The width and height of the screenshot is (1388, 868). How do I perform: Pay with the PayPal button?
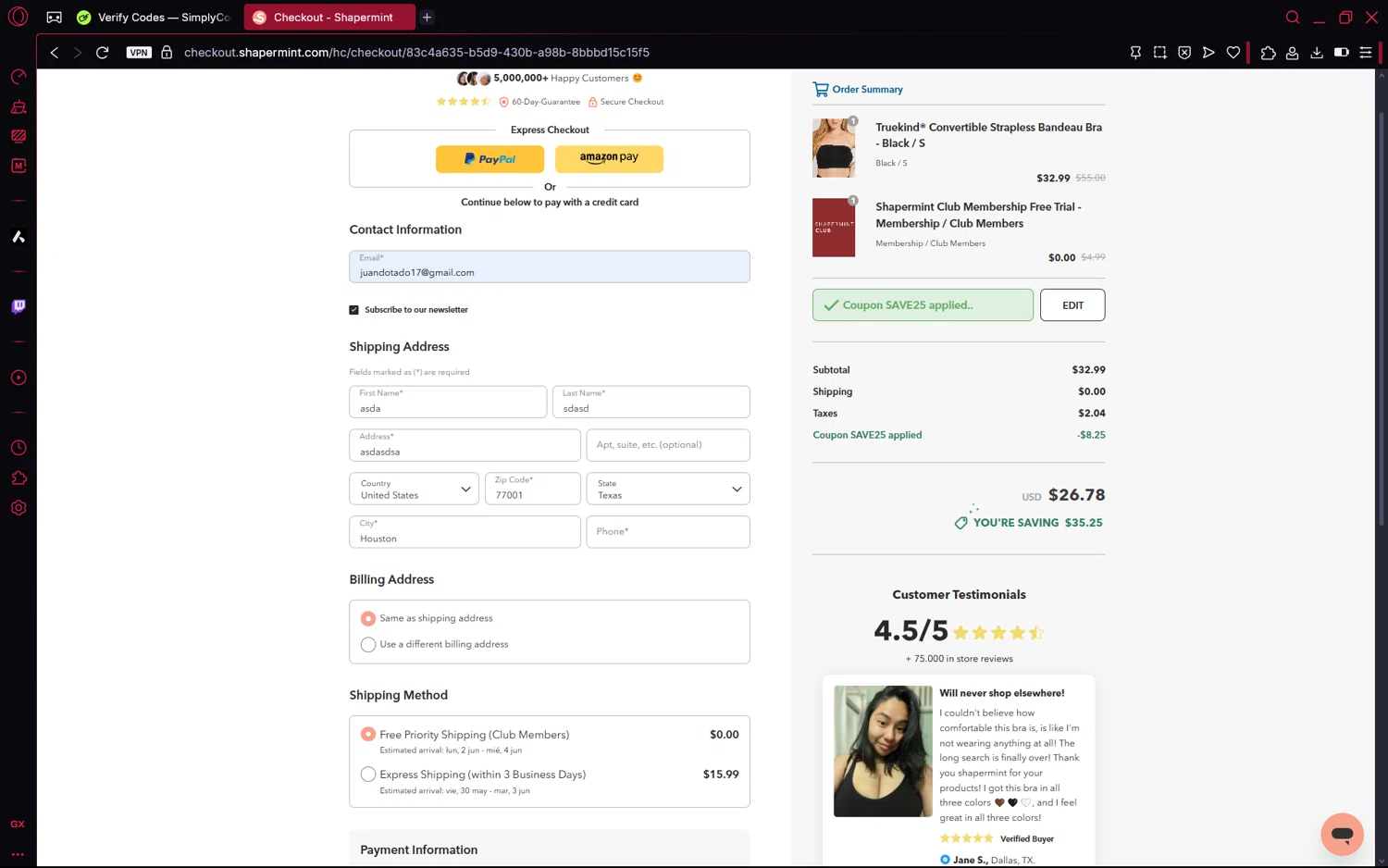[490, 159]
